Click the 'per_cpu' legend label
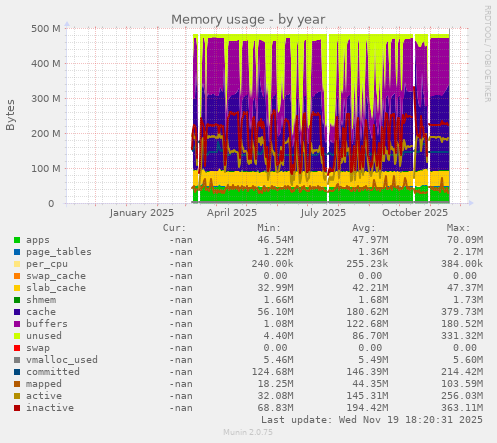Image resolution: width=497 pixels, height=443 pixels. [47, 264]
